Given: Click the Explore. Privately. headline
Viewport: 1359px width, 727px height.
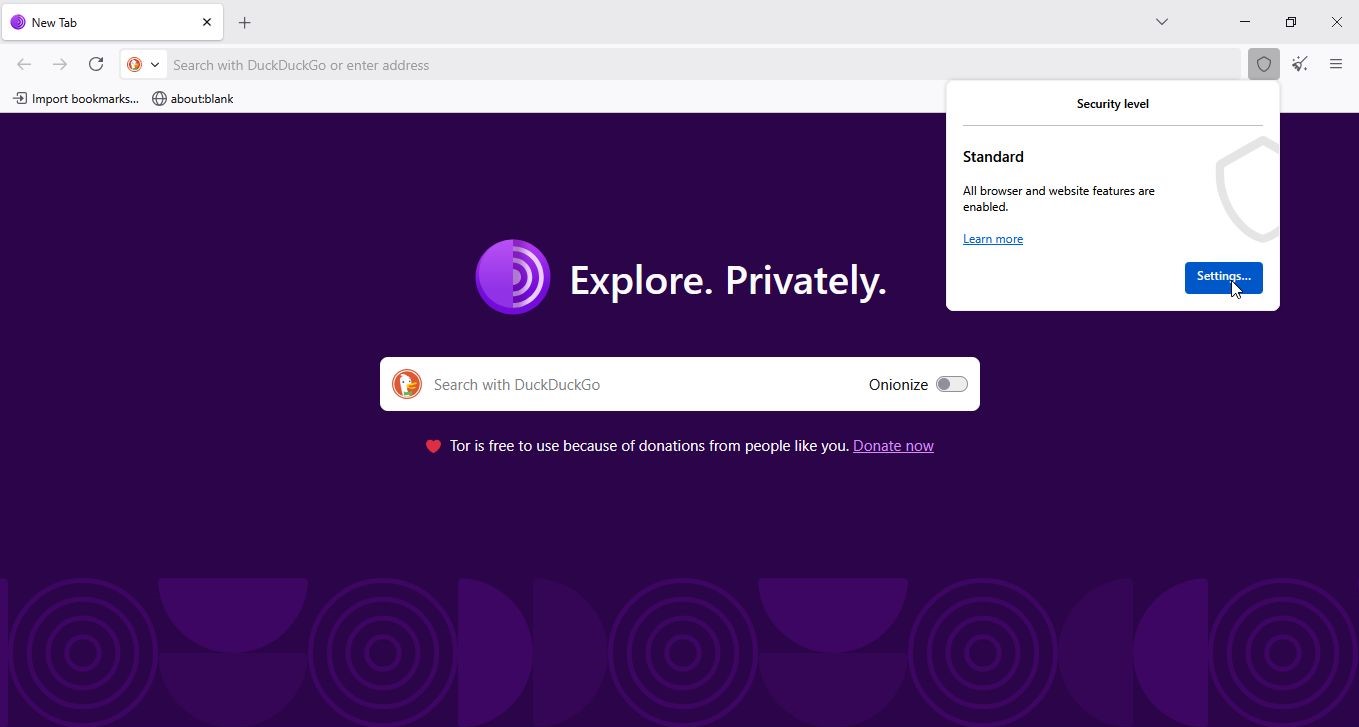Looking at the screenshot, I should click(728, 280).
